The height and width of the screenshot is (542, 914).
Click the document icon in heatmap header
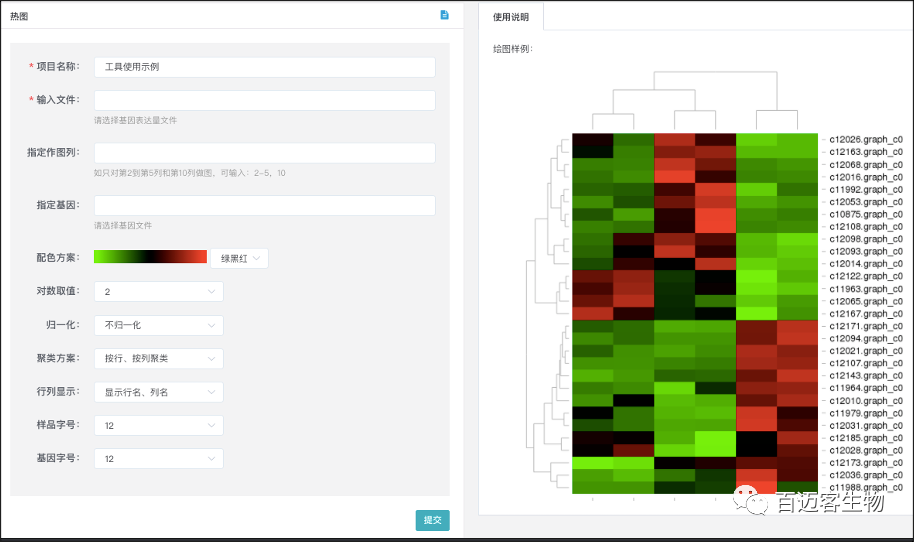tap(445, 15)
